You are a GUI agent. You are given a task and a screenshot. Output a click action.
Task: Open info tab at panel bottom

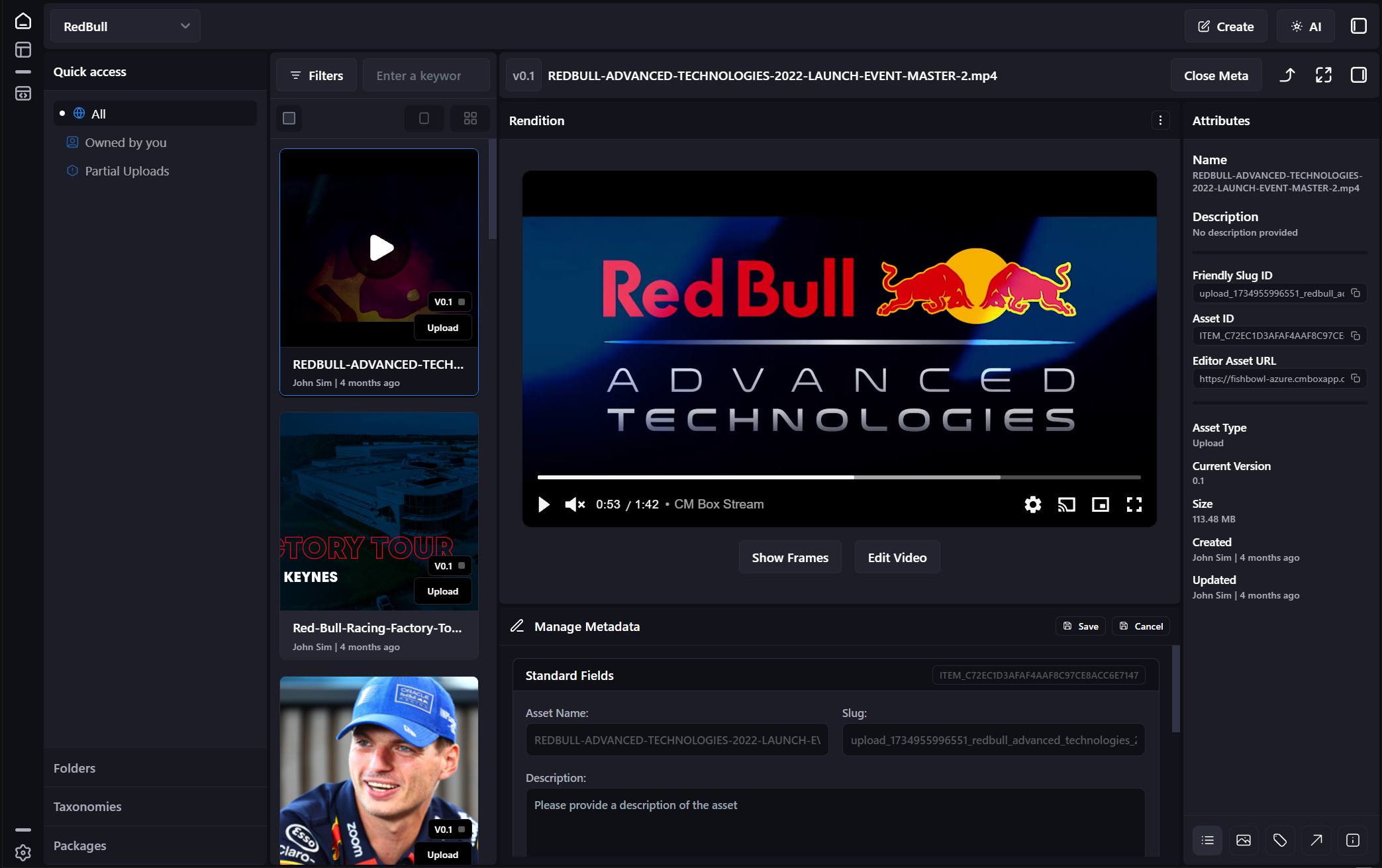(x=1353, y=840)
